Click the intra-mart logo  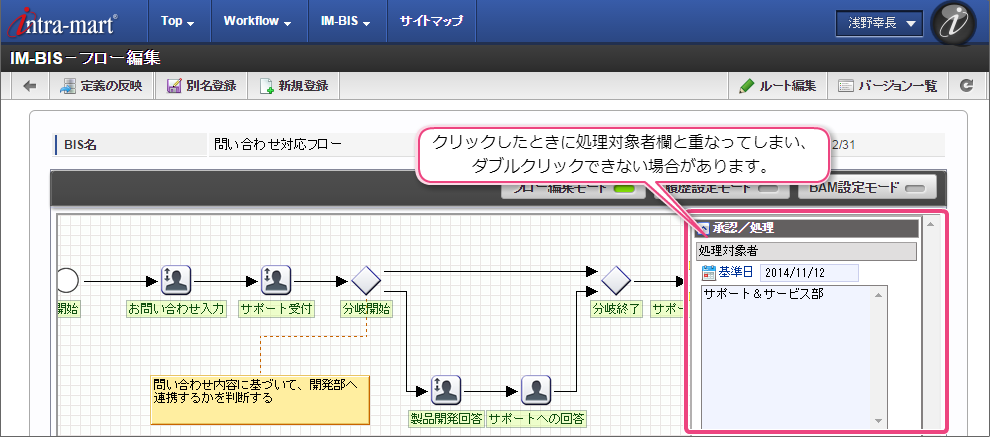coord(61,22)
